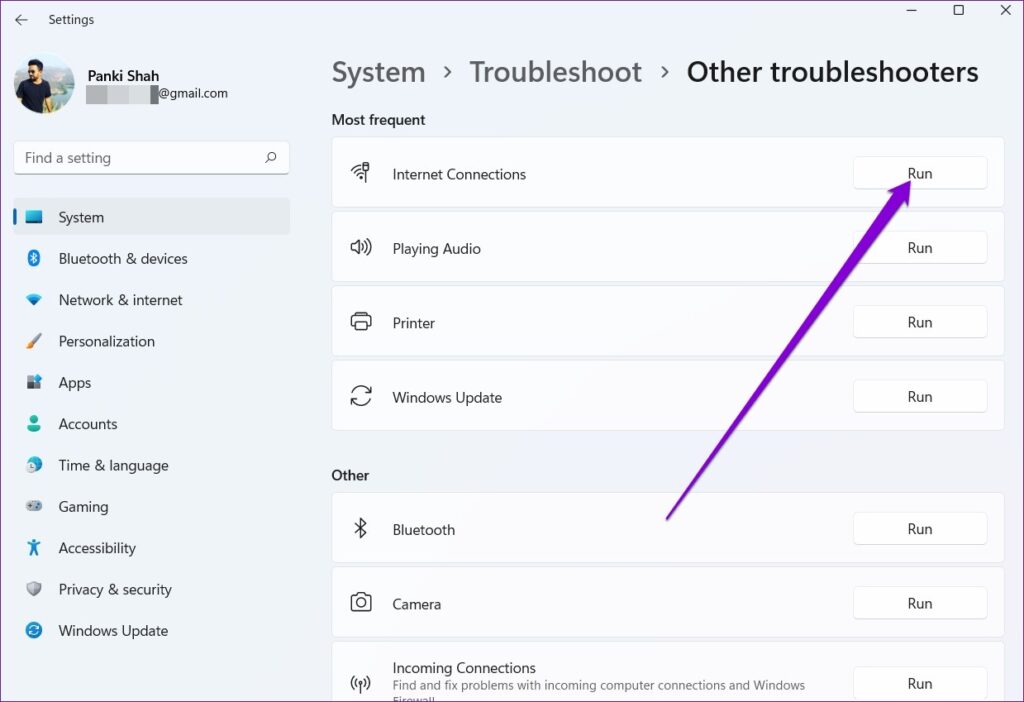Open Personalization from the sidebar

pos(107,341)
